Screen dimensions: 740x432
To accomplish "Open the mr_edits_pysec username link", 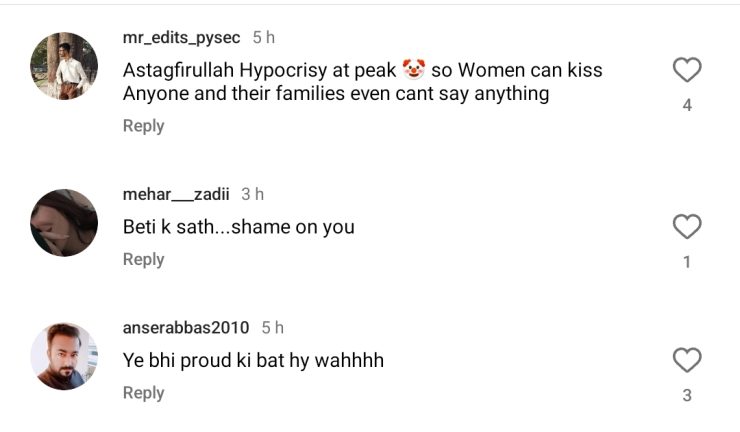I will pyautogui.click(x=181, y=38).
